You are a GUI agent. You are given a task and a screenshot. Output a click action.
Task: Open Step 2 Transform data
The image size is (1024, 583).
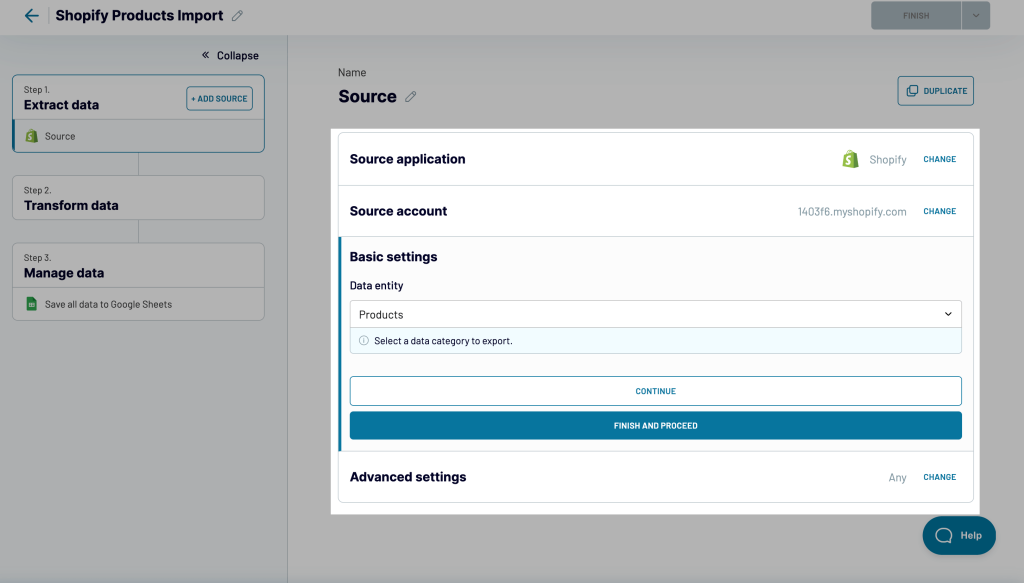(138, 198)
